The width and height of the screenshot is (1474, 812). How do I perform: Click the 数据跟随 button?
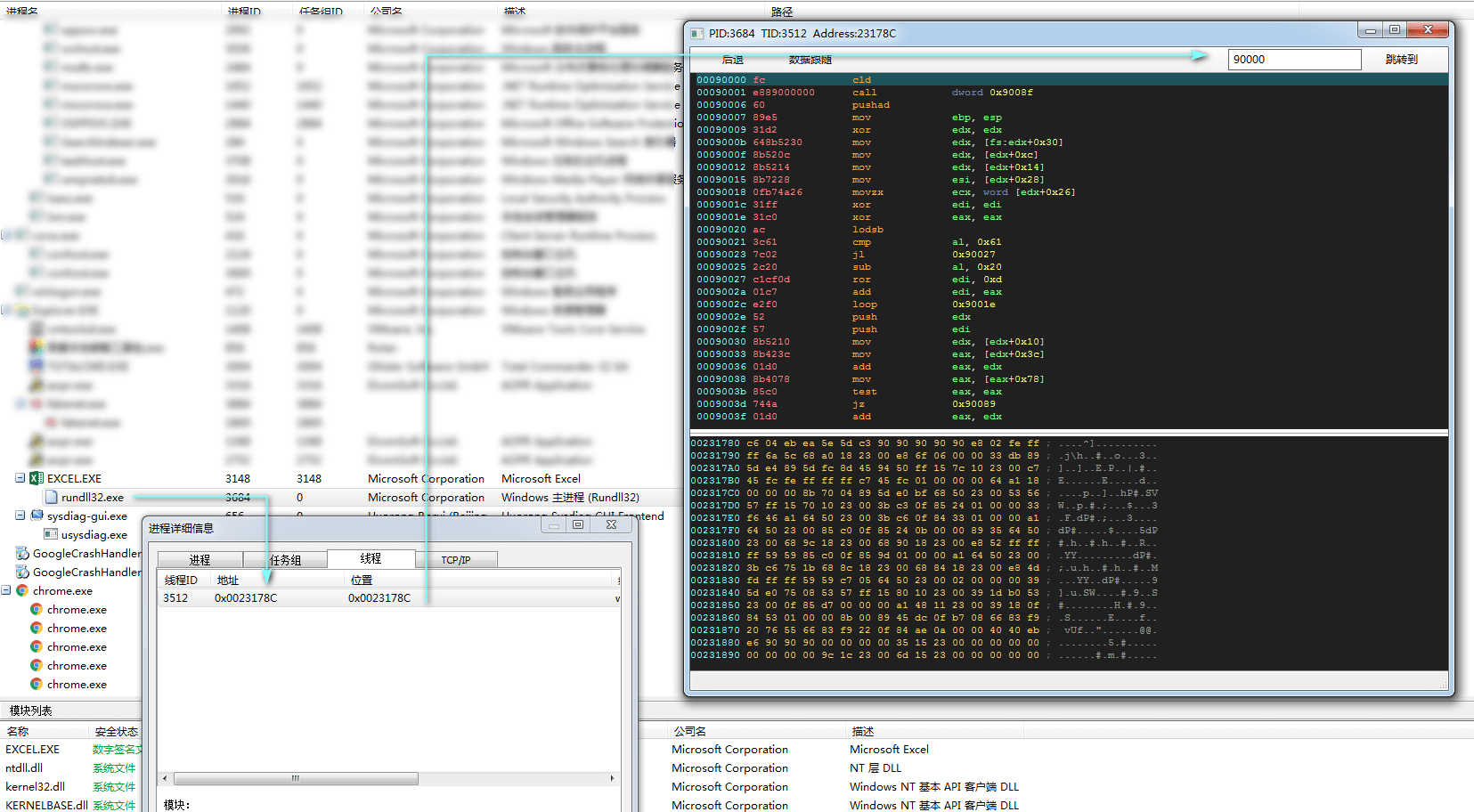tap(810, 60)
